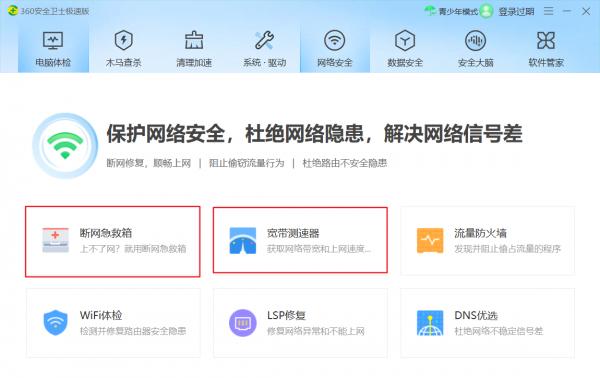Click description 获取网络带宽和上网速度
This screenshot has height=378, width=600.
[319, 249]
